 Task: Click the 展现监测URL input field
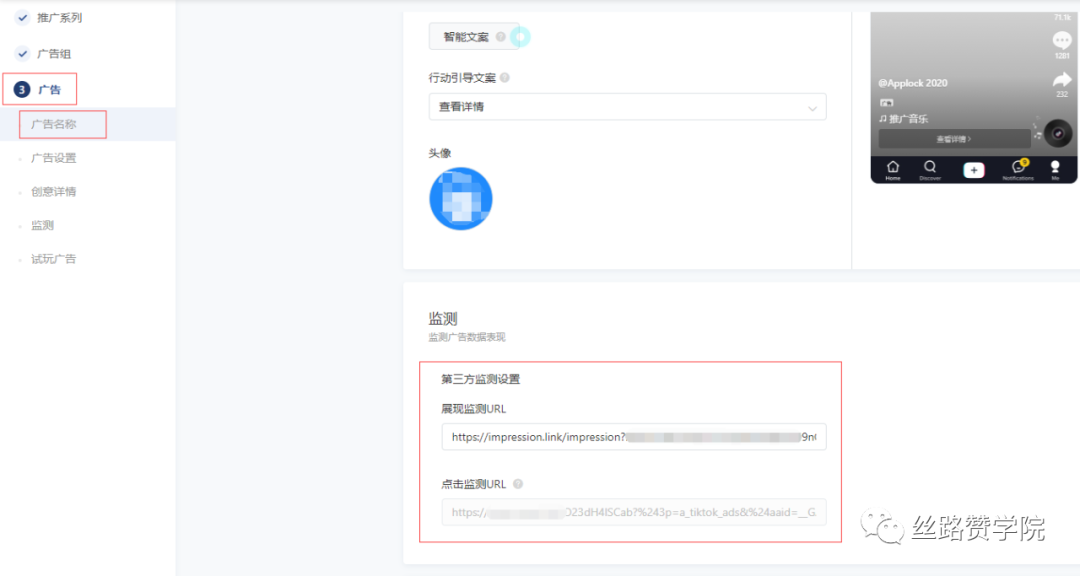[x=633, y=436]
